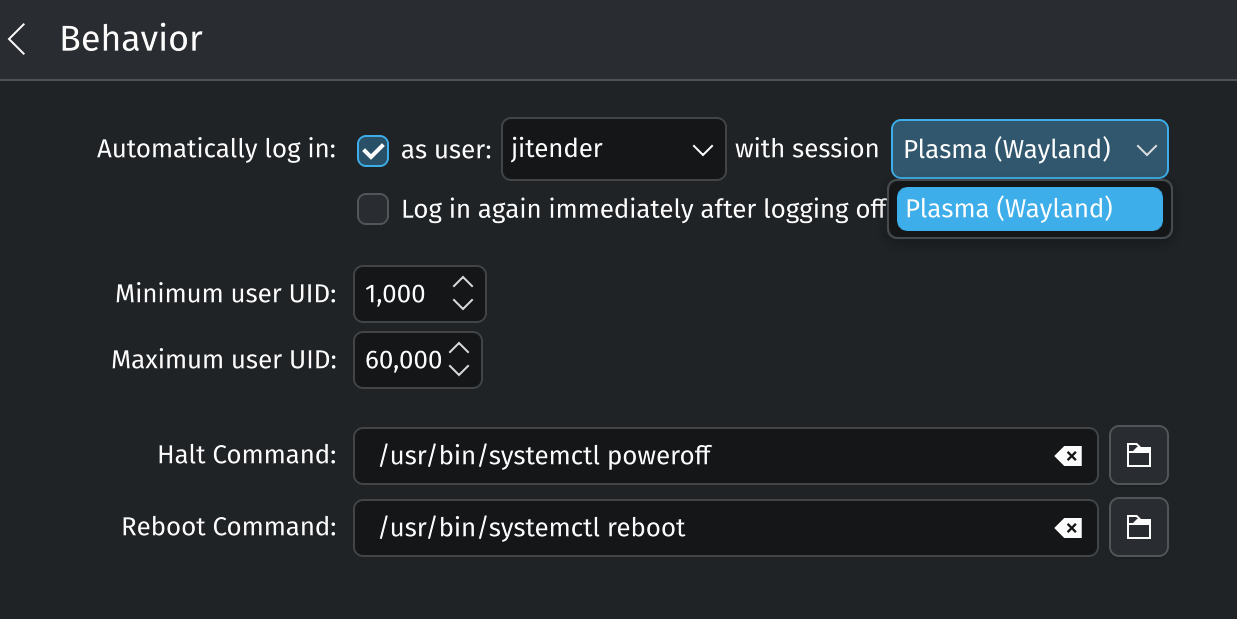Increase Maximum user UID value
This screenshot has width=1237, height=619.
(459, 350)
